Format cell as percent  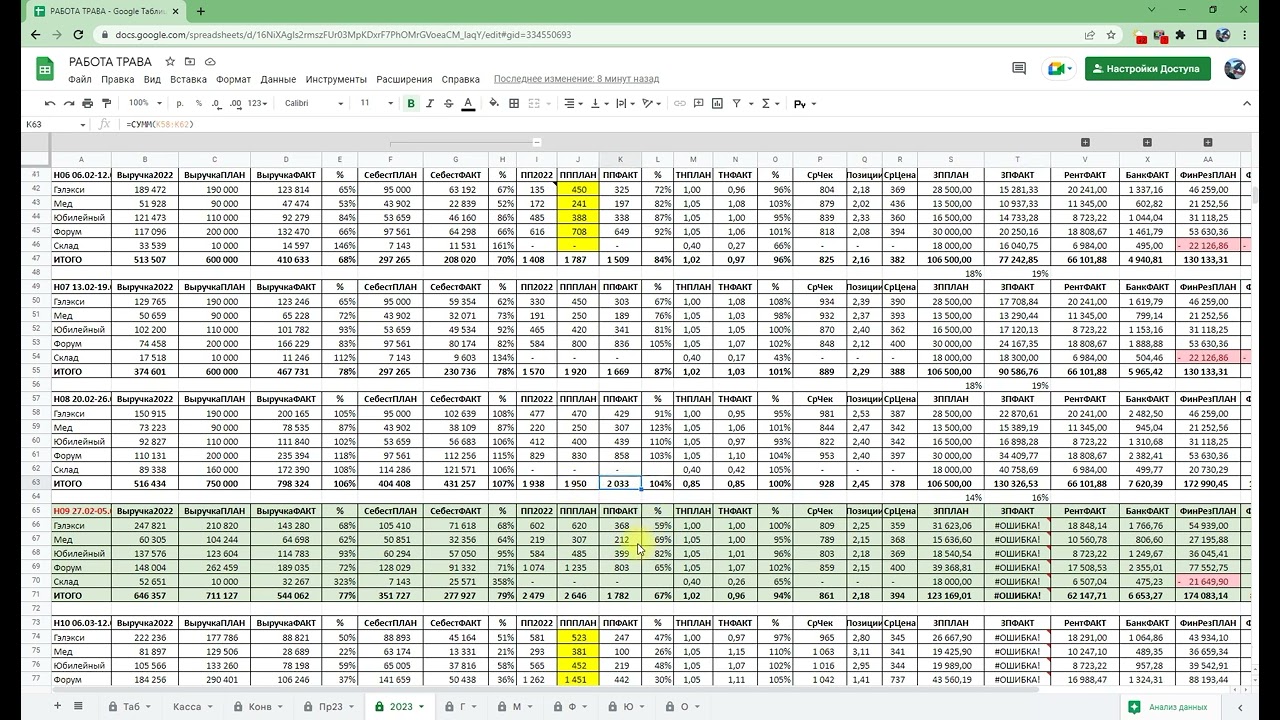click(199, 103)
